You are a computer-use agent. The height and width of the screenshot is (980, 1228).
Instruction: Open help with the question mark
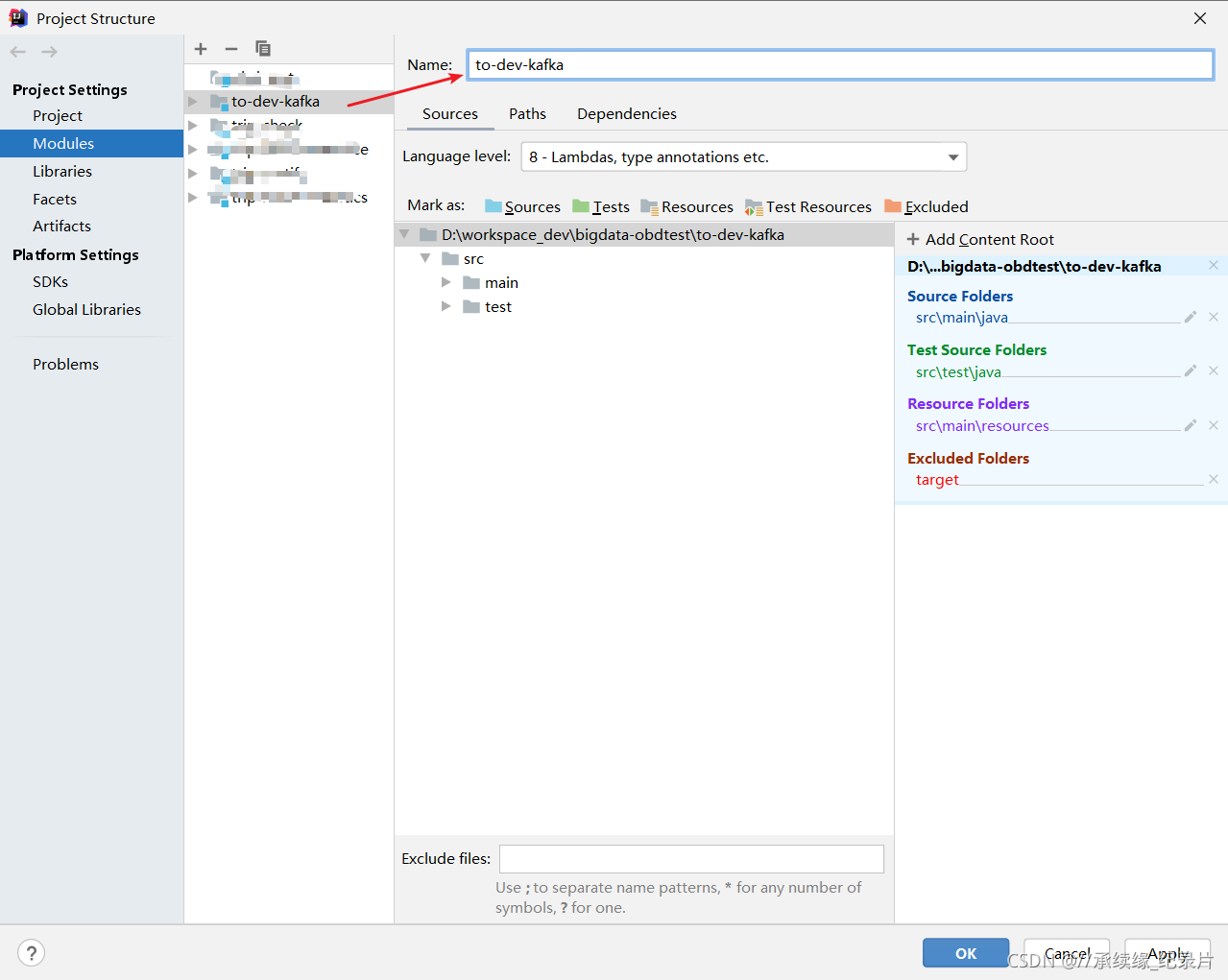click(x=32, y=952)
